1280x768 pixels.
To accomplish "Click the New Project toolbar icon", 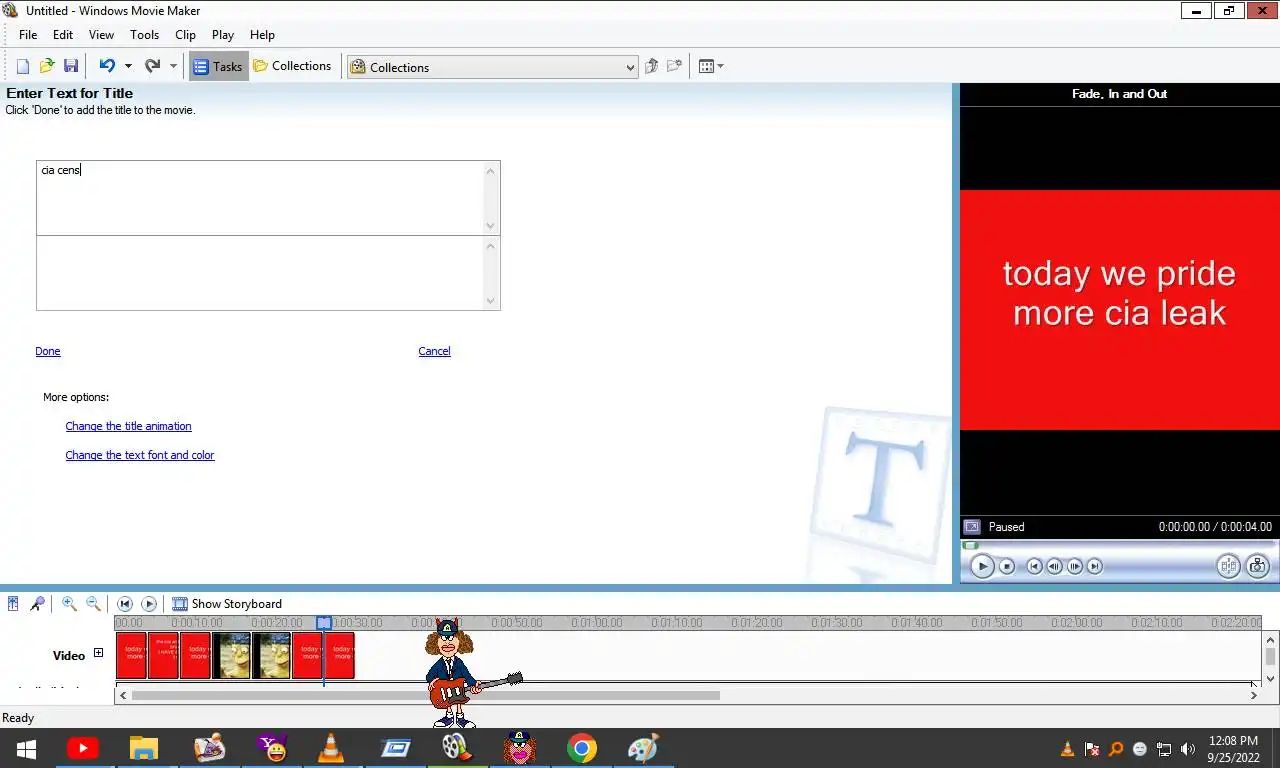I will (23, 66).
